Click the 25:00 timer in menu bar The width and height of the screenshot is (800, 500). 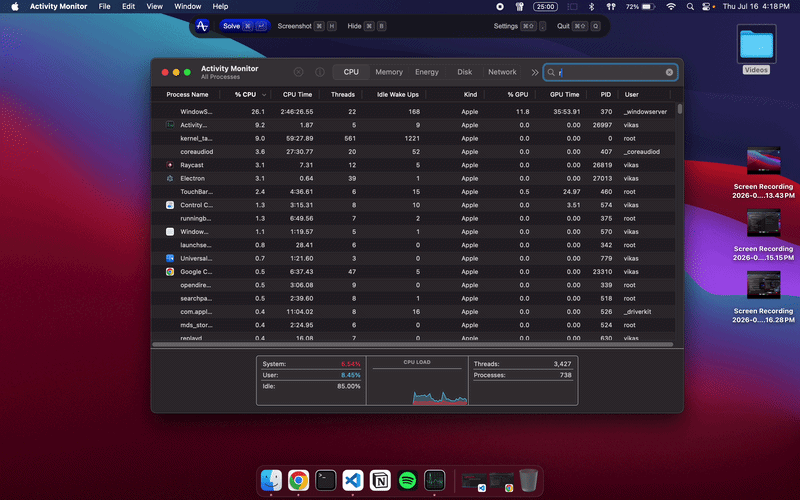pos(545,7)
